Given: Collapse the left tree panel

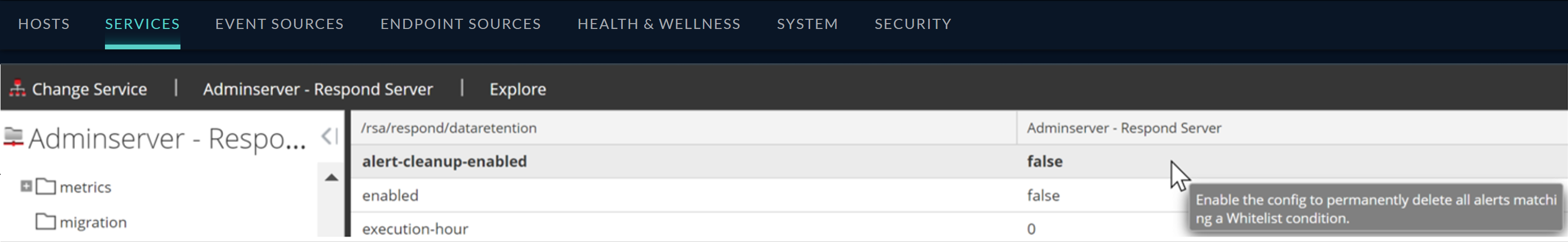Looking at the screenshot, I should pos(329,136).
